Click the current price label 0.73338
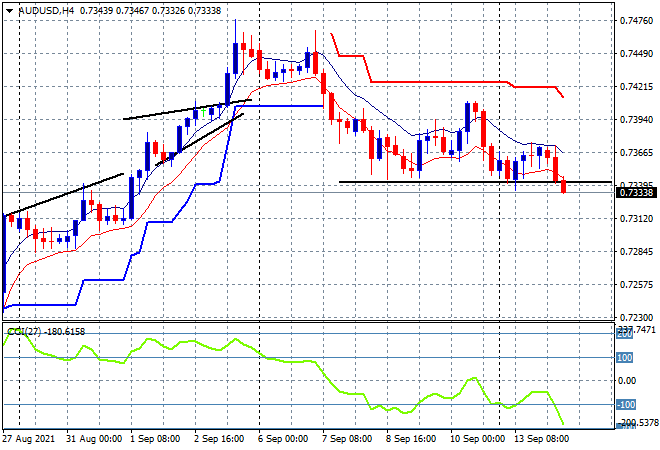Image resolution: width=660 pixels, height=450 pixels. coord(636,193)
